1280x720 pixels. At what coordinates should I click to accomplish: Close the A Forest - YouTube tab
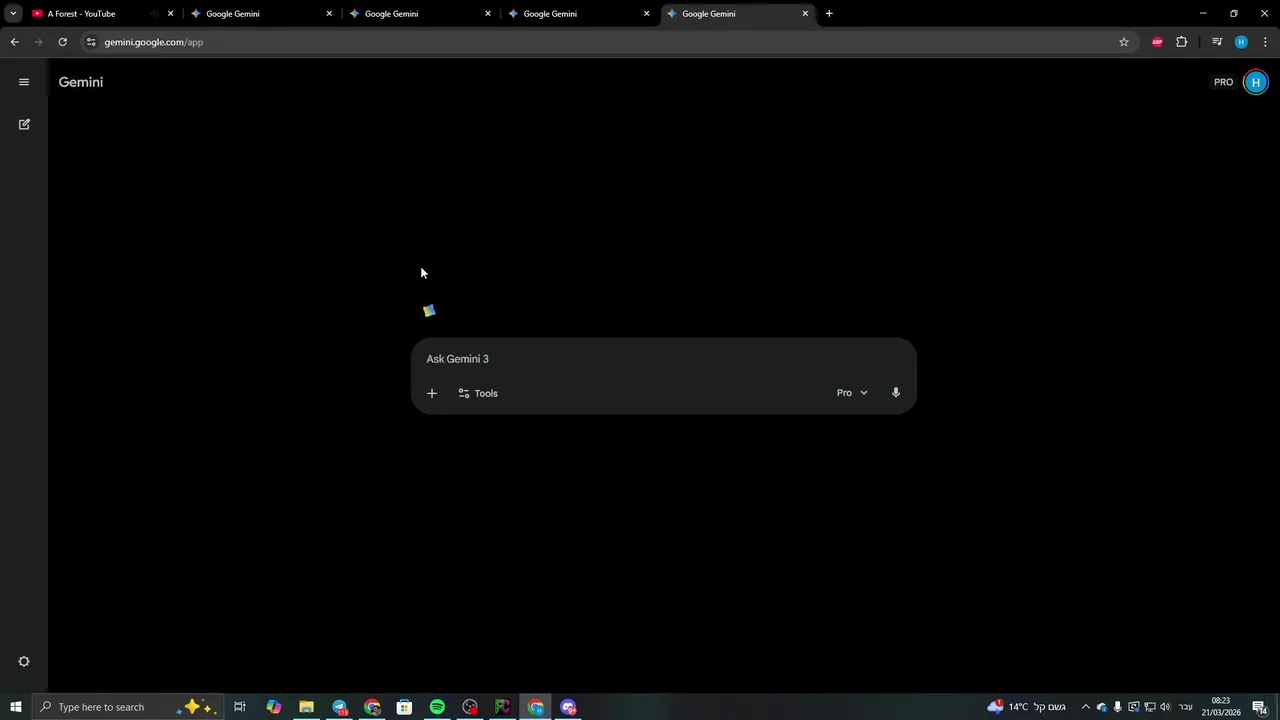[x=170, y=14]
